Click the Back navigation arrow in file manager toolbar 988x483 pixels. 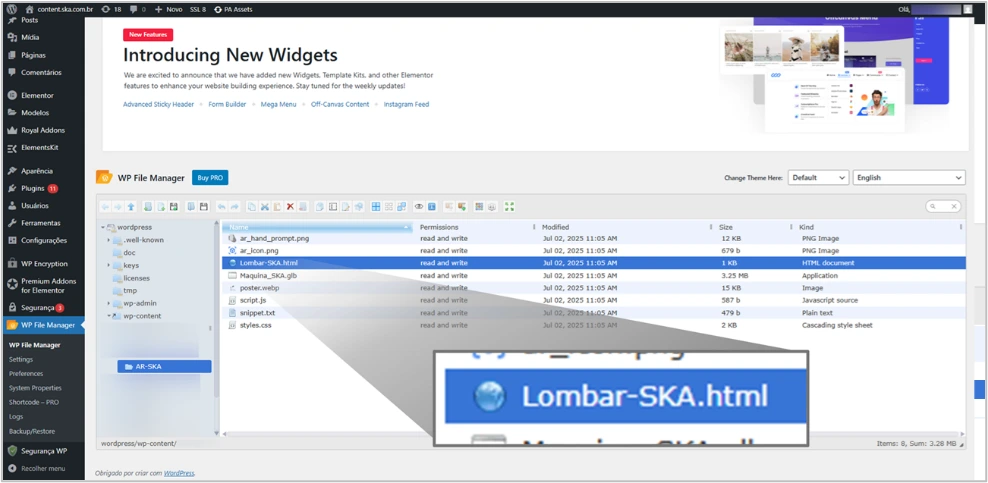point(105,207)
